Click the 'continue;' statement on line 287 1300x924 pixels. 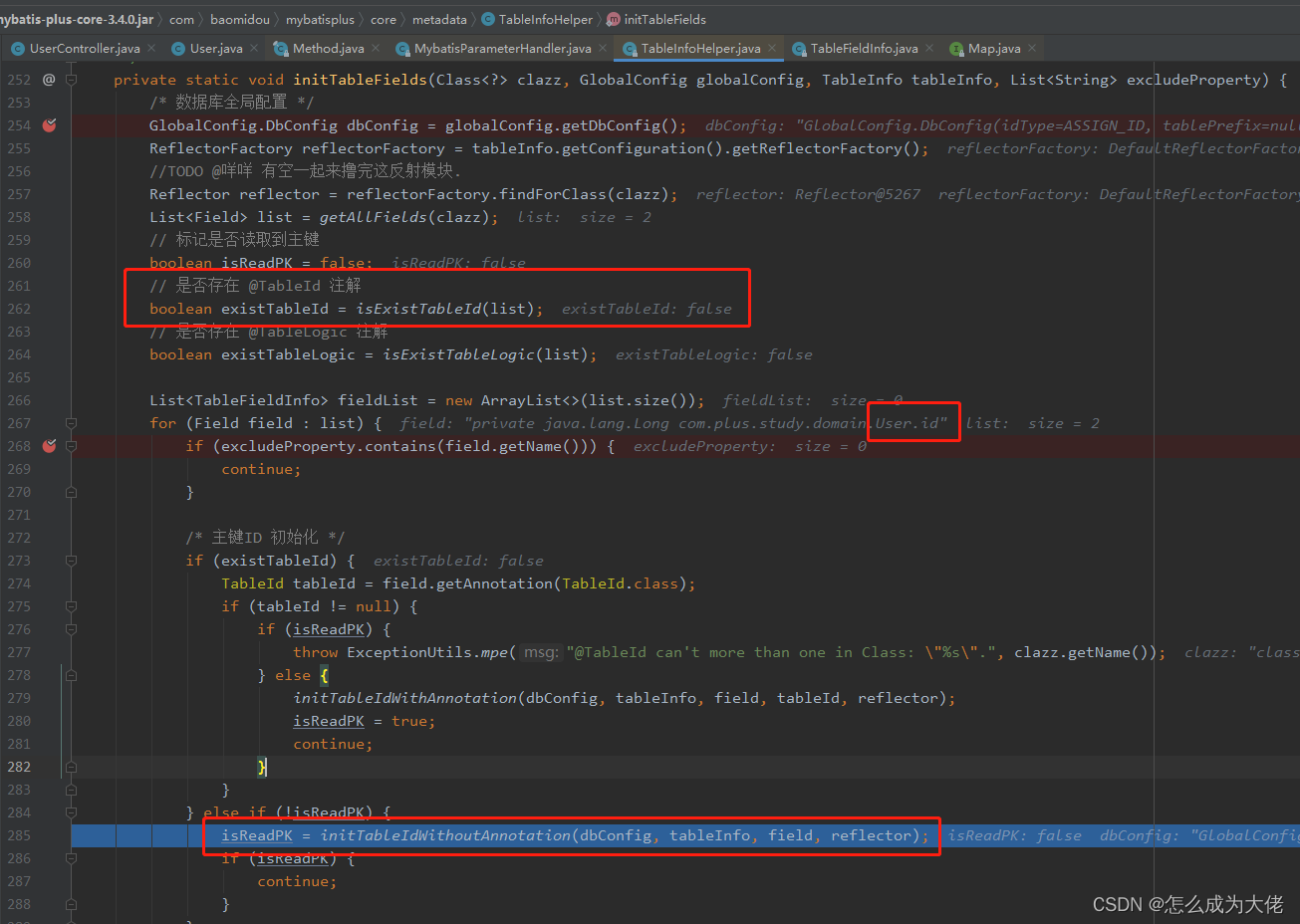pyautogui.click(x=297, y=881)
